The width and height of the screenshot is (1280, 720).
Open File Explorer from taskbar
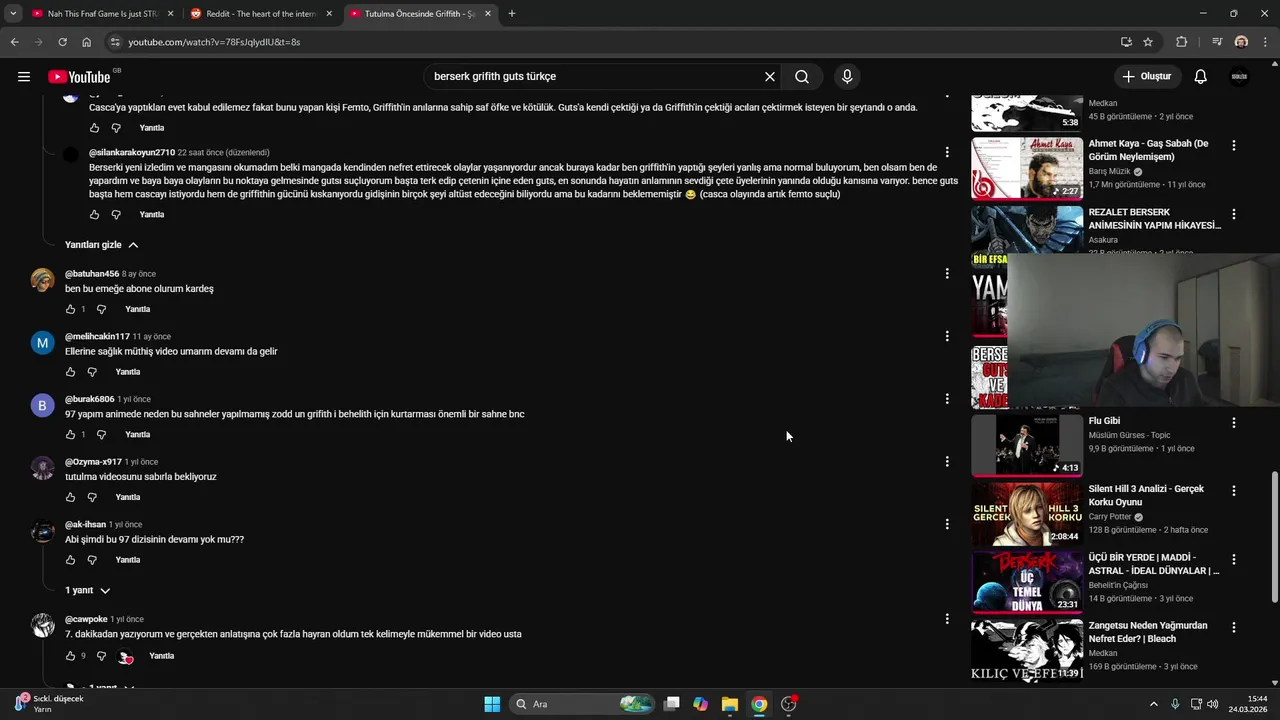(x=730, y=704)
